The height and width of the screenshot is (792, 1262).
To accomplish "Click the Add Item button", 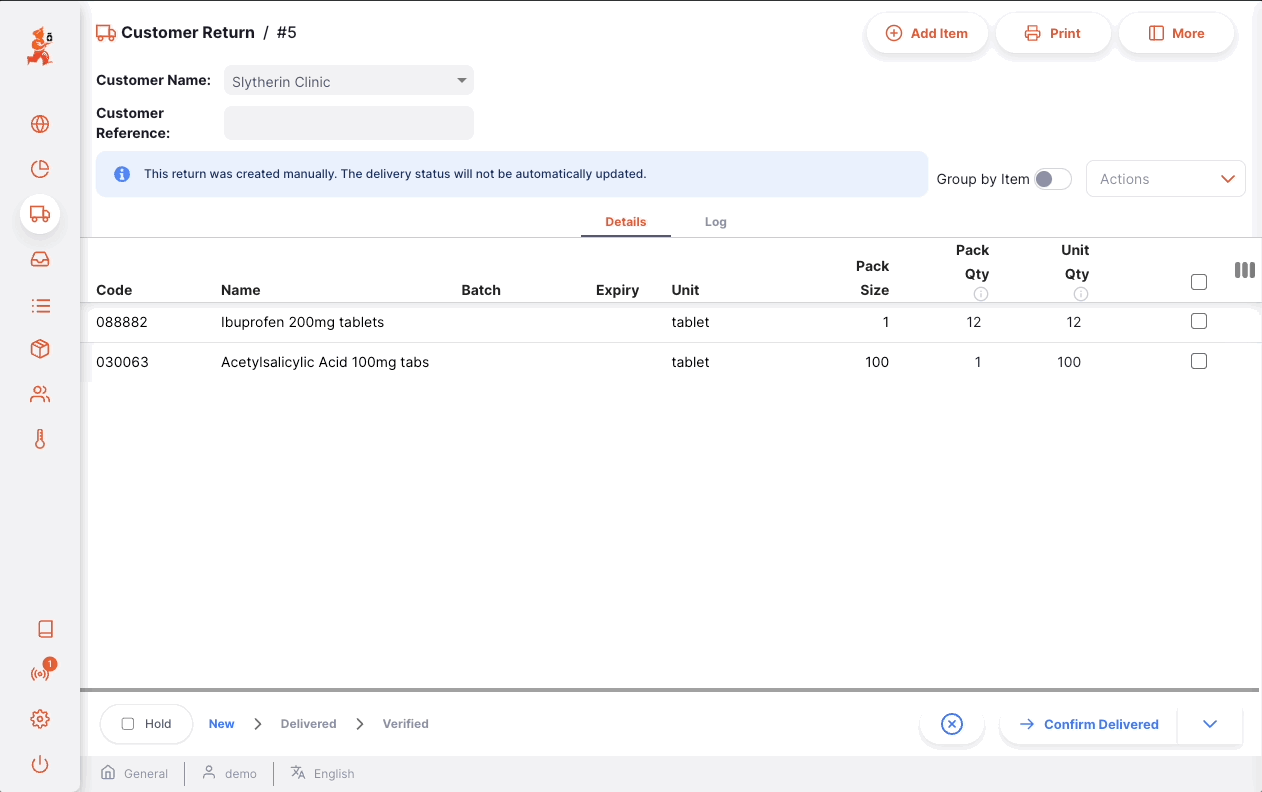I will pos(927,33).
